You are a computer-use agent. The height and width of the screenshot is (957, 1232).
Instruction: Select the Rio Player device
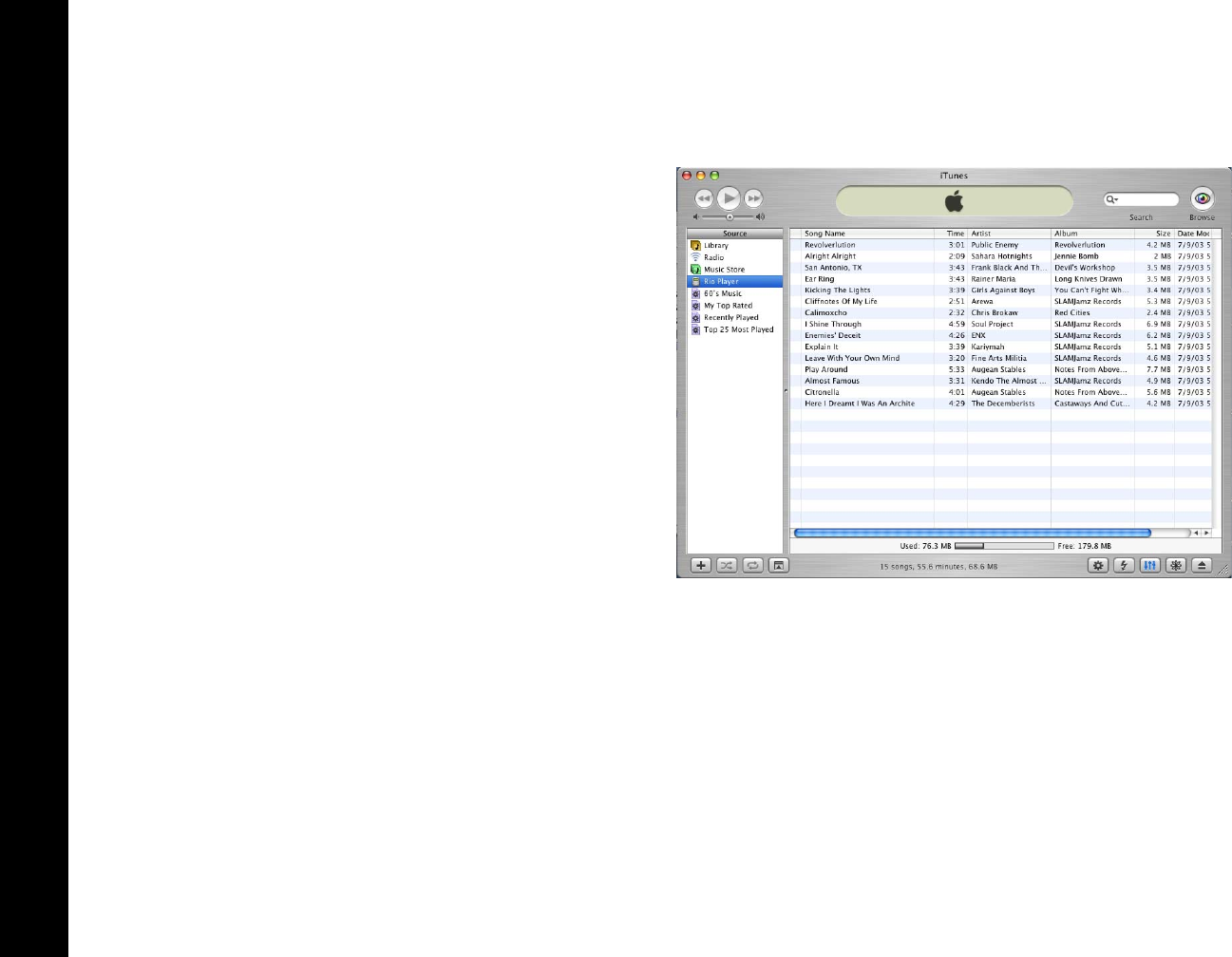735,282
